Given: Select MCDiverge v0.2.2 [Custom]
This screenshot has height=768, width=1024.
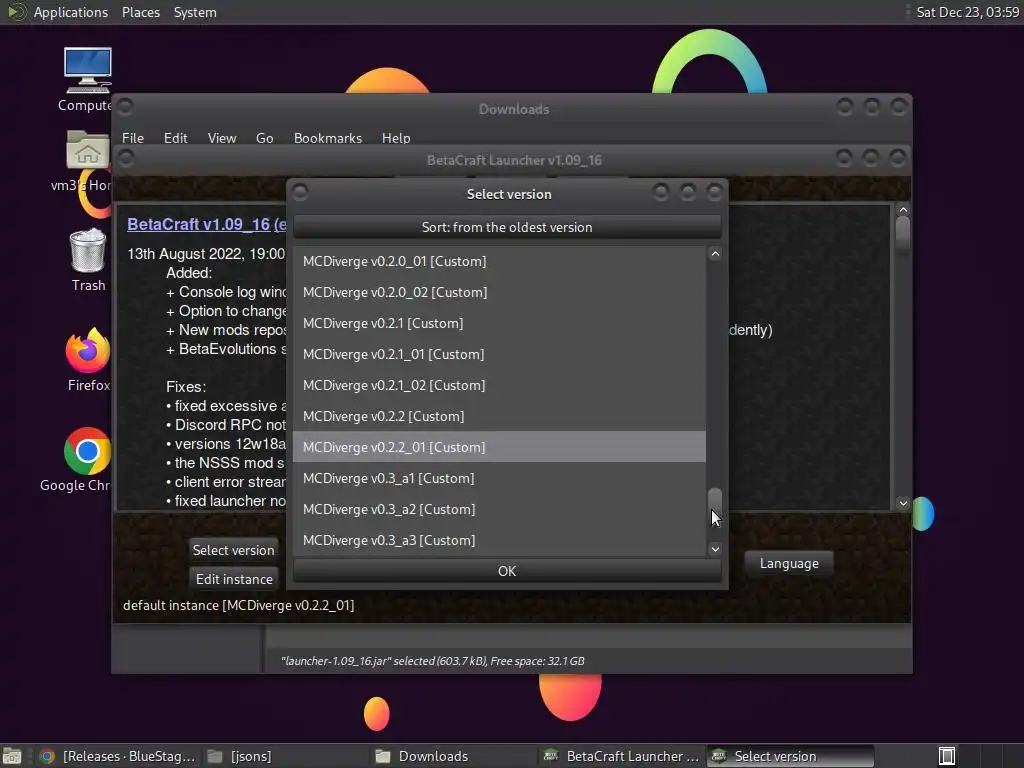Looking at the screenshot, I should click(x=499, y=416).
